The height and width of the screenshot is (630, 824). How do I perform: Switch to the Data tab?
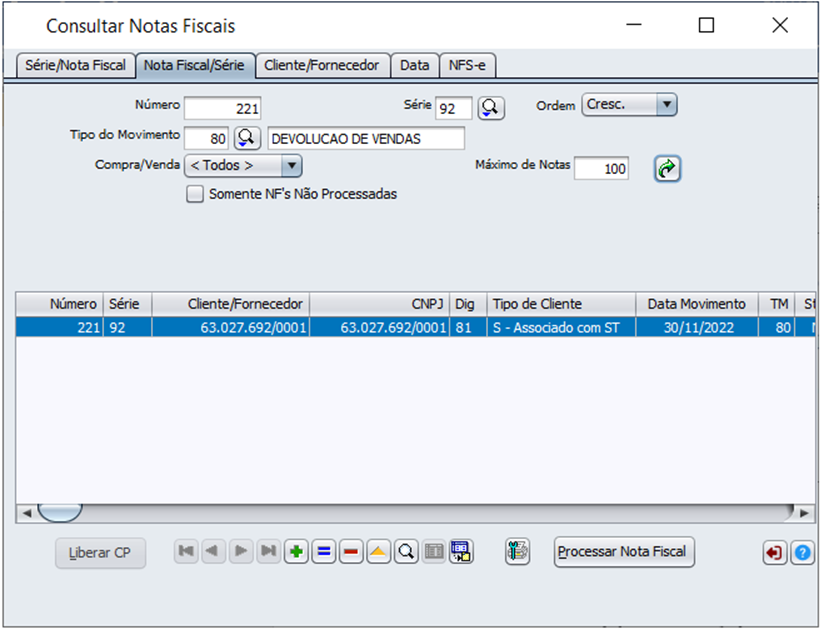click(415, 66)
